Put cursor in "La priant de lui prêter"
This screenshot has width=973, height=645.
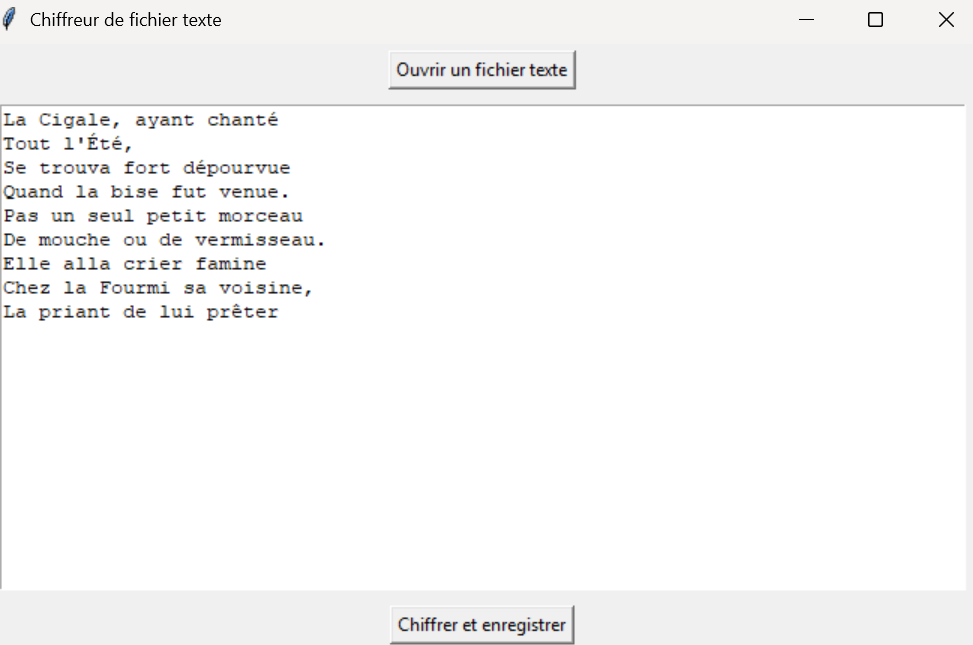pyautogui.click(x=140, y=313)
